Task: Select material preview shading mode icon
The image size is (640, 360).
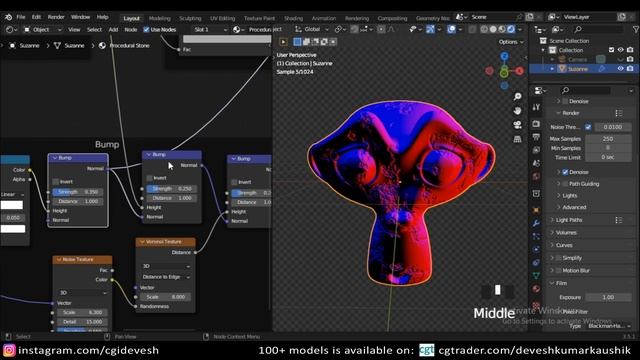Action: pyautogui.click(x=502, y=29)
